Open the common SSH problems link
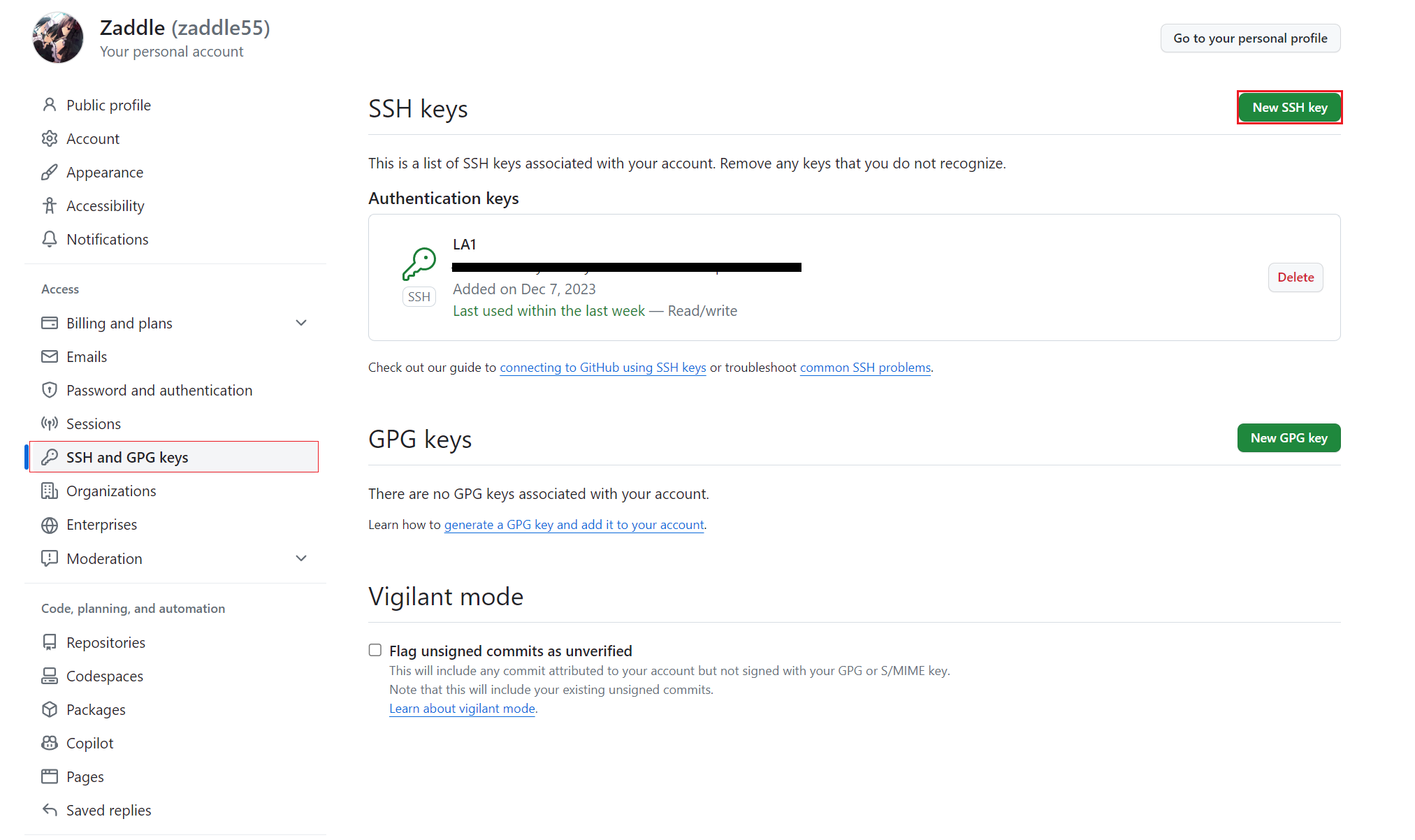Image resolution: width=1415 pixels, height=840 pixels. pyautogui.click(x=864, y=368)
